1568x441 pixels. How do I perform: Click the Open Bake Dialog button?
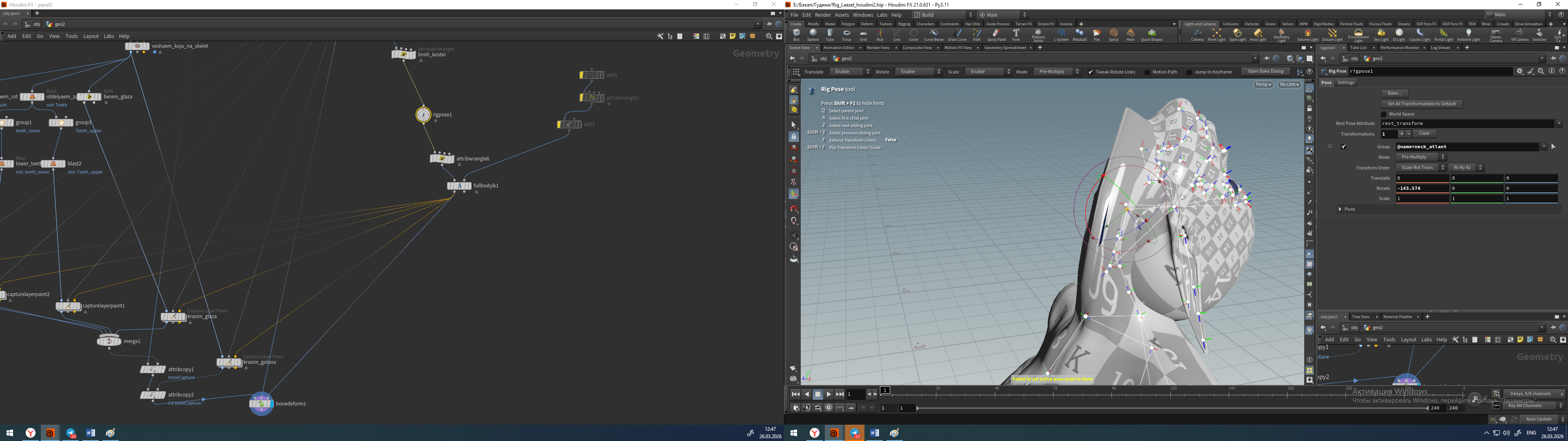[x=1265, y=71]
